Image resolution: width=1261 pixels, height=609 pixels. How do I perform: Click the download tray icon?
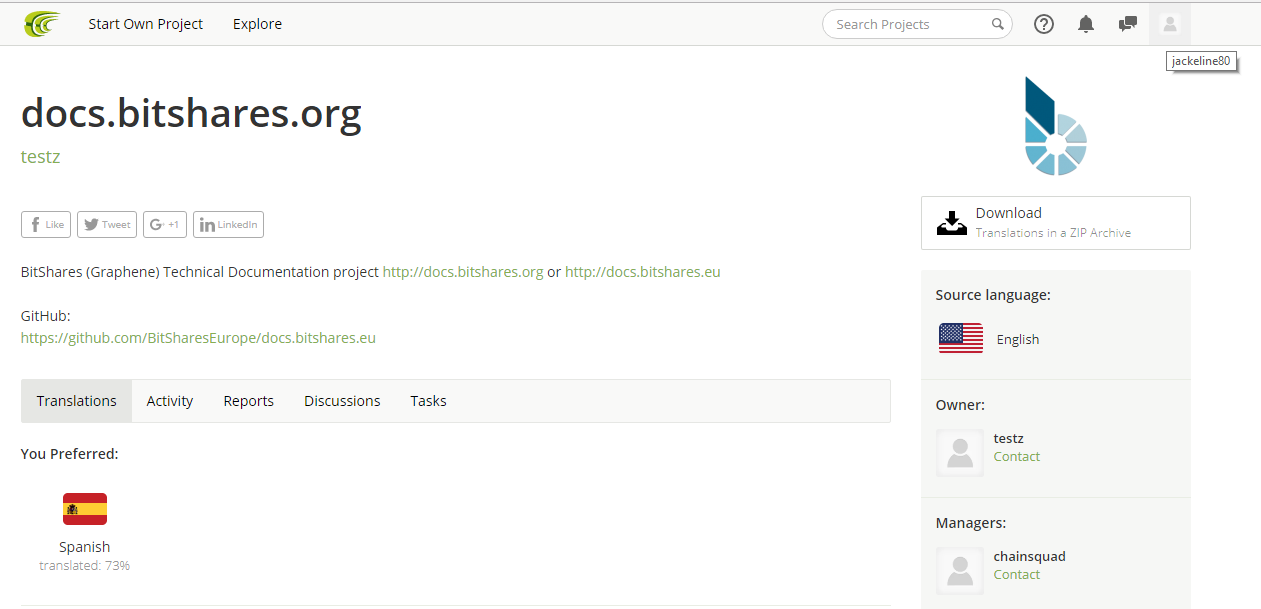952,222
